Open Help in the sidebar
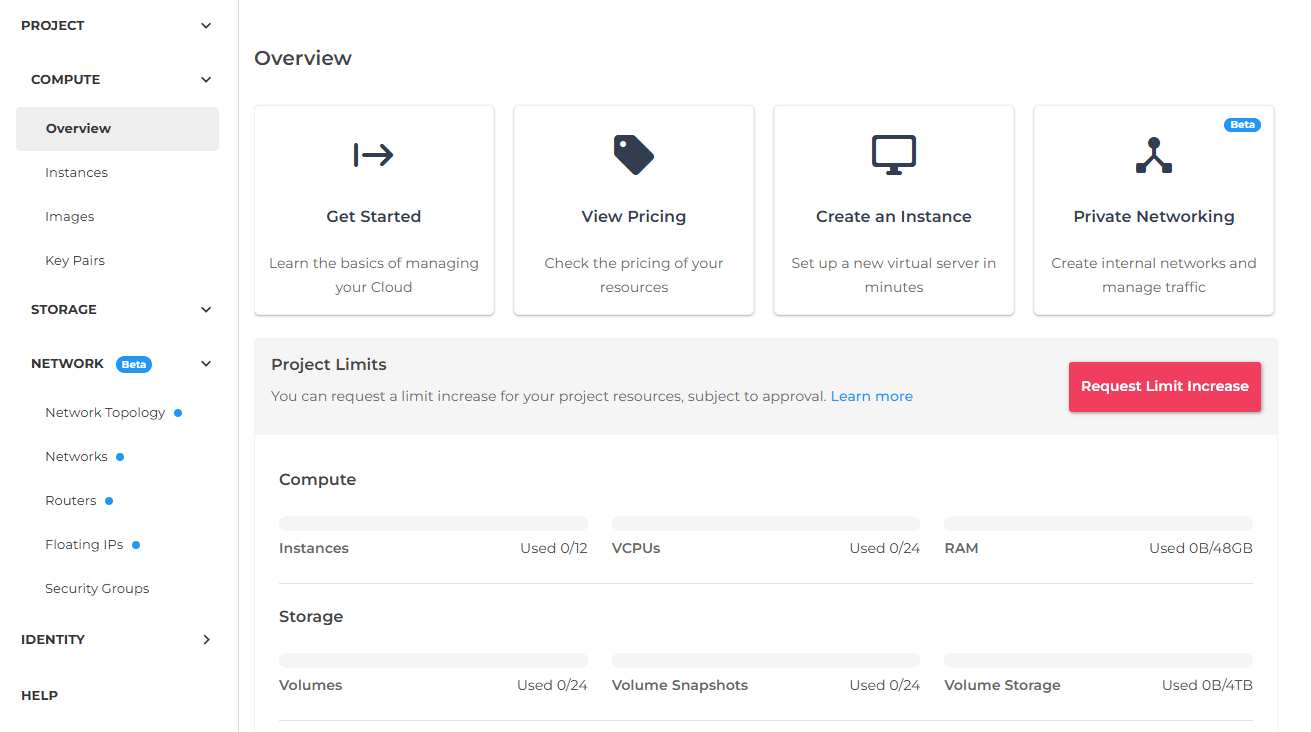Screen dimensions: 1311x732 (x=40, y=696)
